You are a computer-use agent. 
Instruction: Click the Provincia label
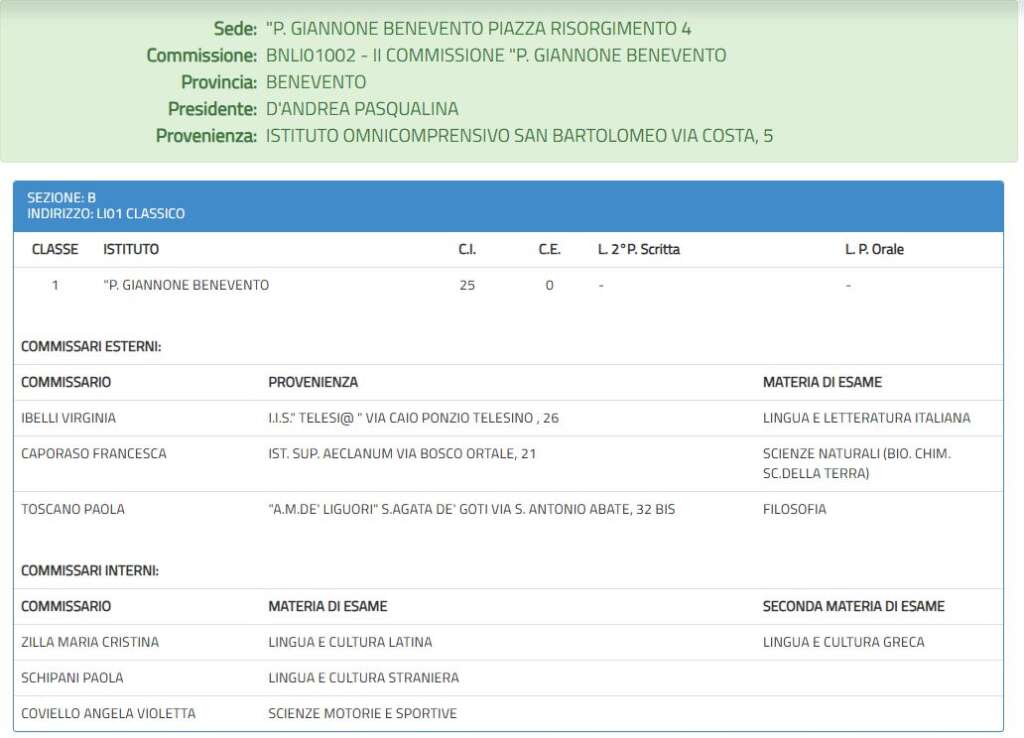pos(219,82)
